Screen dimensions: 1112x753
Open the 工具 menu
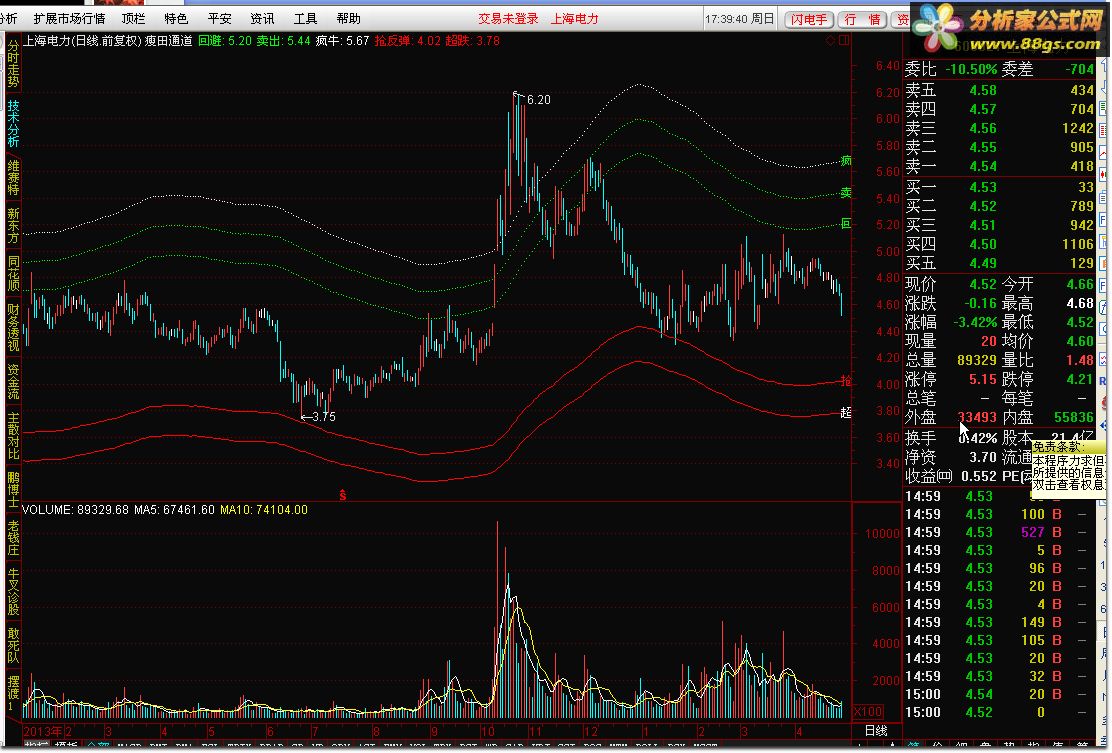(x=306, y=18)
